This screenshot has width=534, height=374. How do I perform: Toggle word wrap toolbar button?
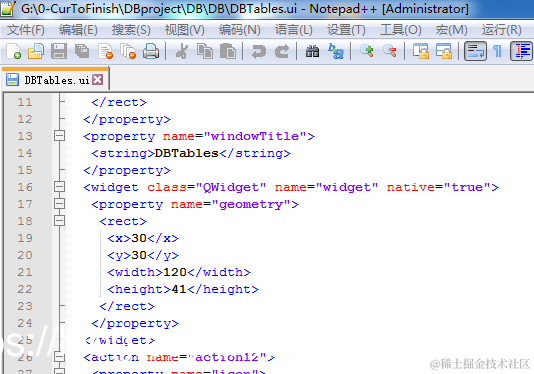(475, 51)
